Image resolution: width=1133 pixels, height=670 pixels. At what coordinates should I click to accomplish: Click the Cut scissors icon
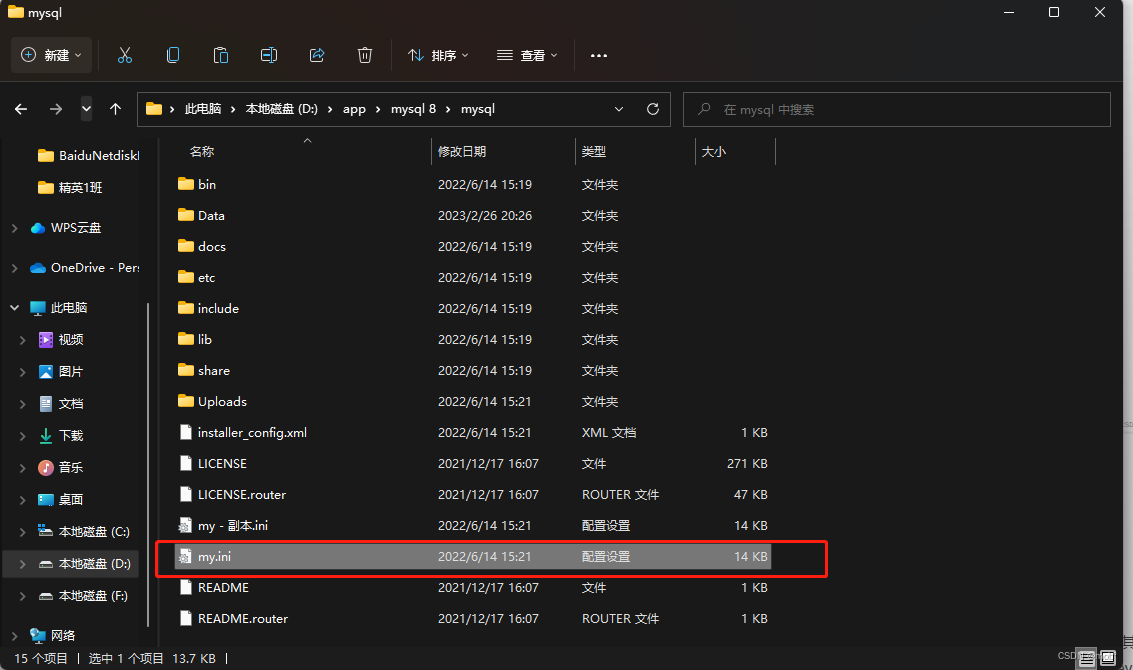click(x=125, y=55)
